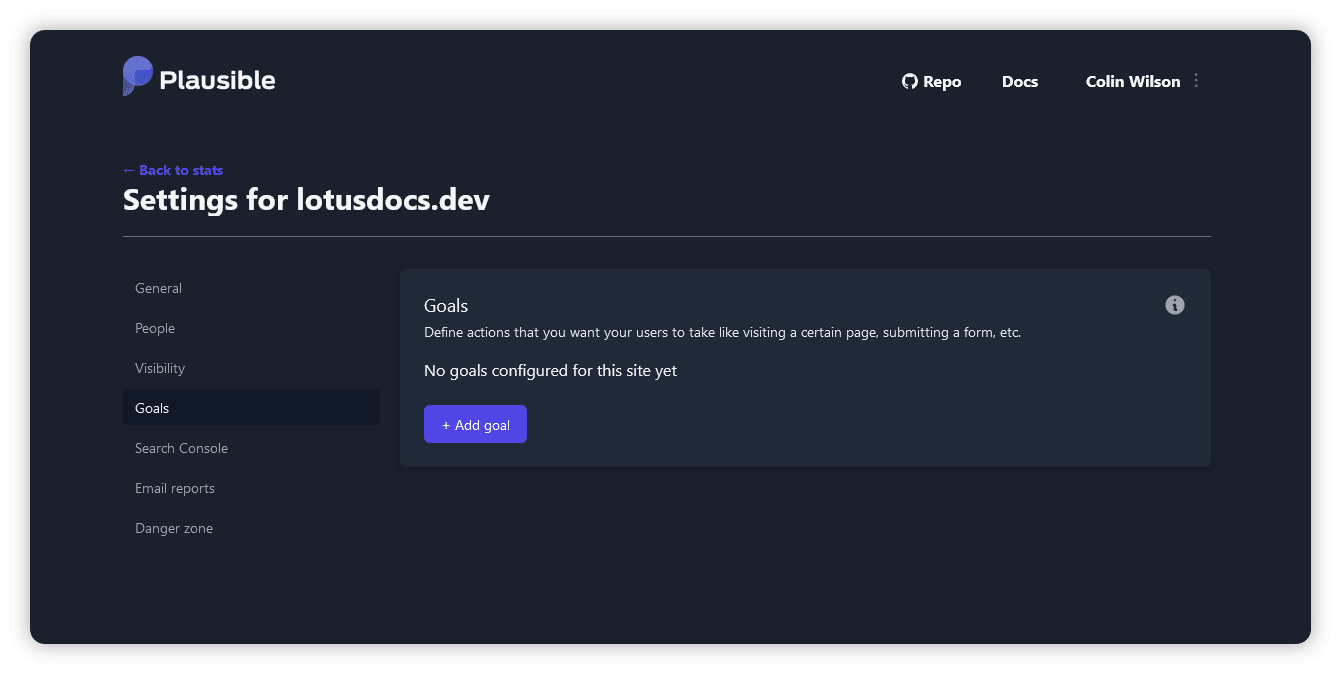
Task: Click the Plausible wordmark text
Action: 217,80
